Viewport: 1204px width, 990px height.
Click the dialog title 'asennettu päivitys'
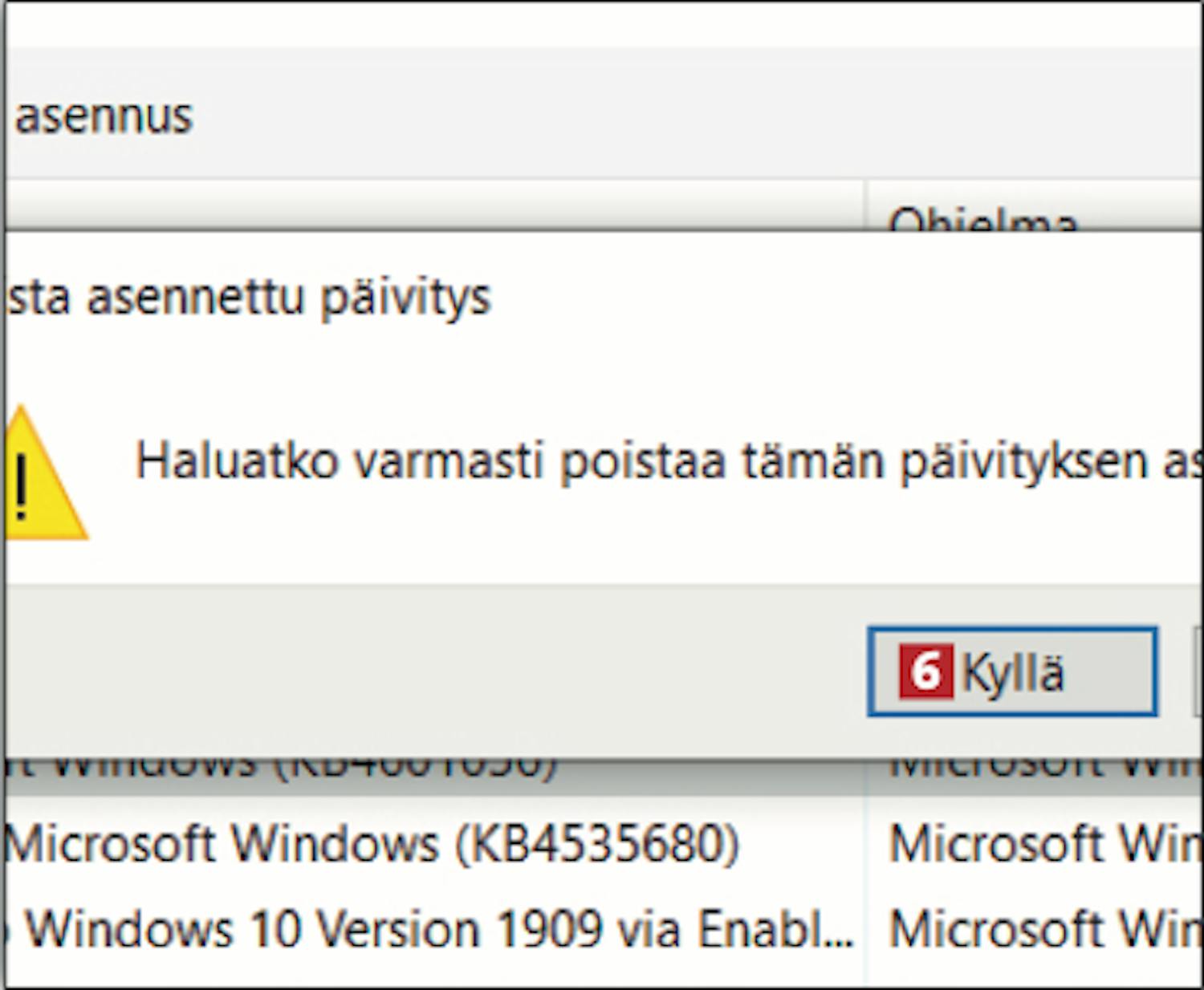tap(289, 298)
